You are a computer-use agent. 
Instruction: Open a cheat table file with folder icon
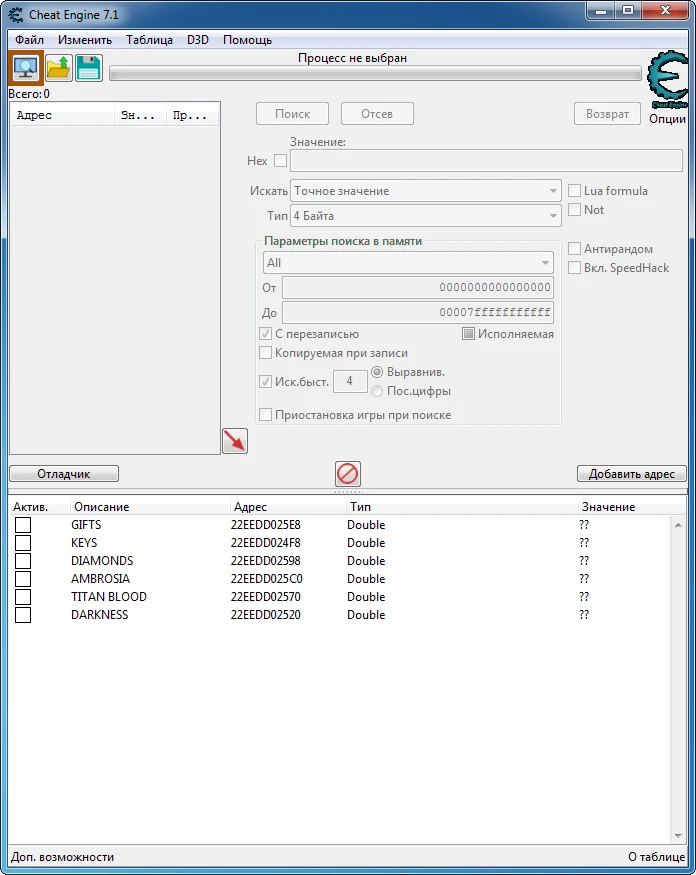point(59,68)
